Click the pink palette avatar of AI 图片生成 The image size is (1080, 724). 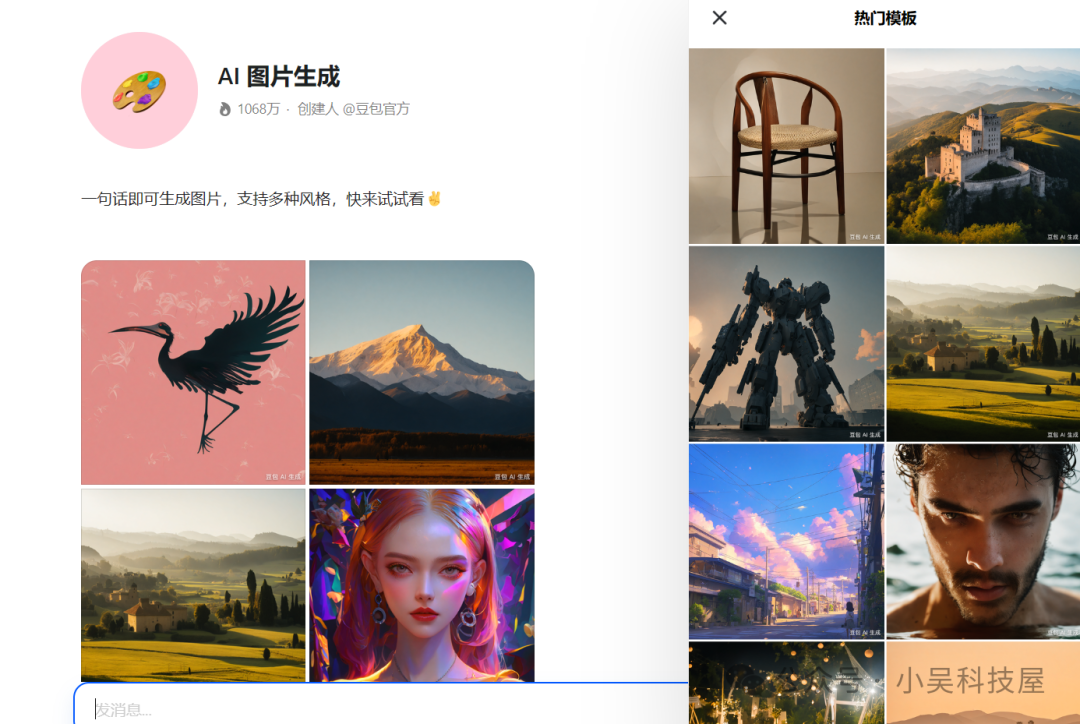139,91
